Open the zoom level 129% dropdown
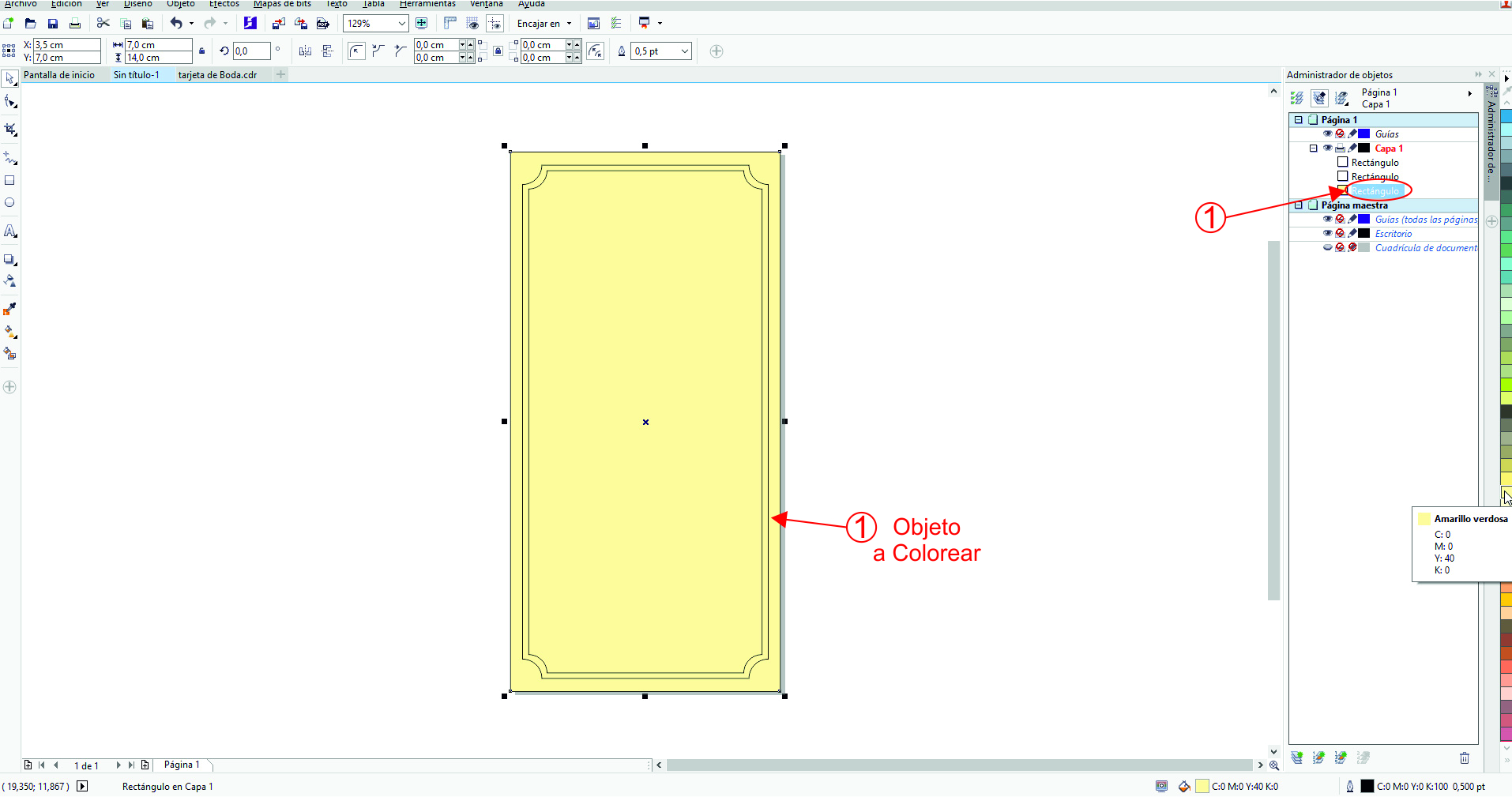1512x797 pixels. [x=401, y=24]
